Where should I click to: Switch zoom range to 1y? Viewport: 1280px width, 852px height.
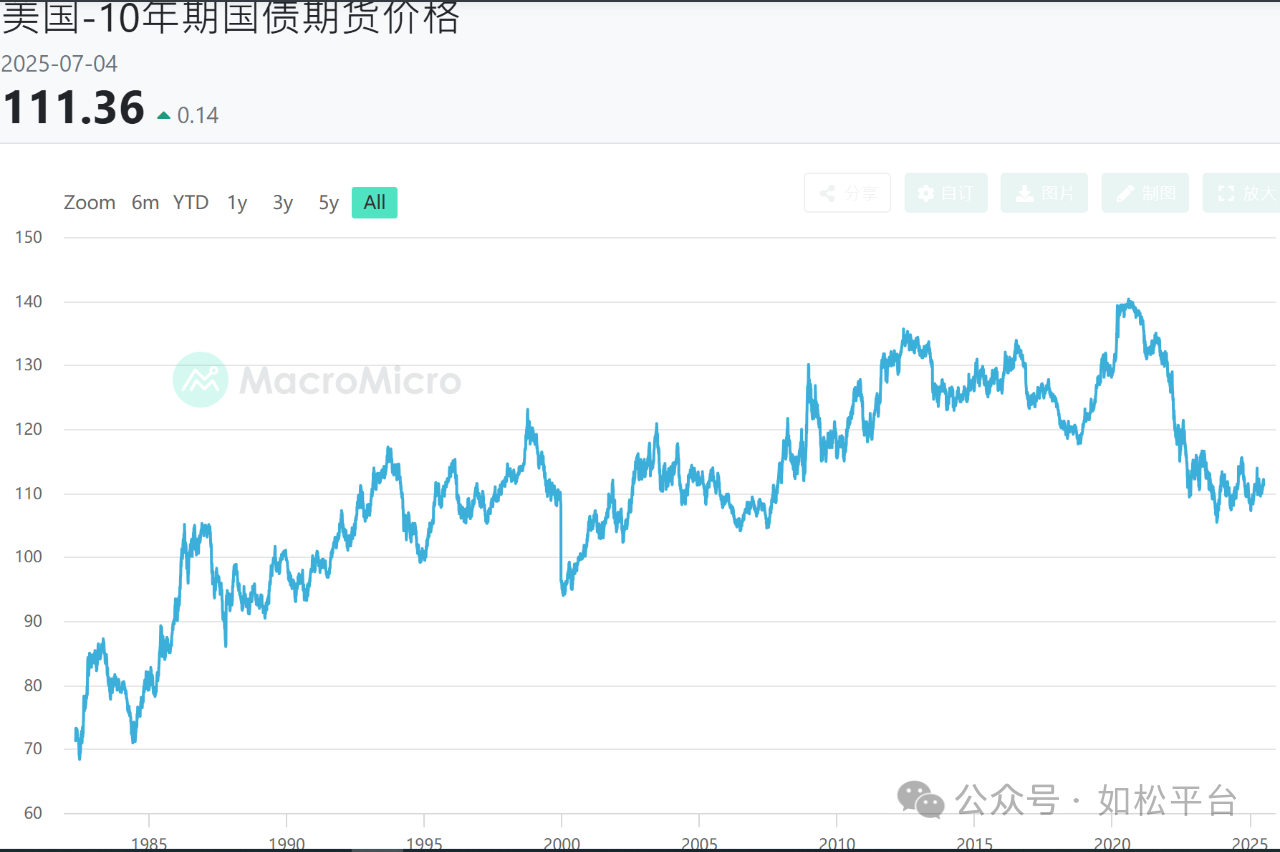[x=237, y=203]
